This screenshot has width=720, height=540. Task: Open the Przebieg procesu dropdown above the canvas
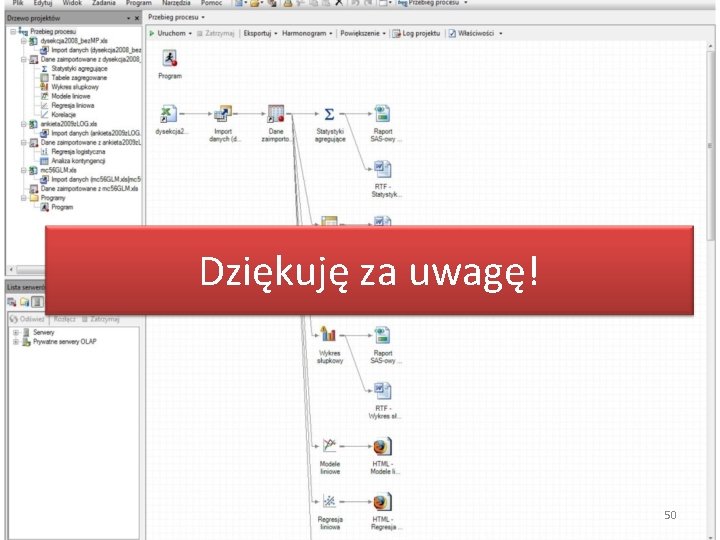pyautogui.click(x=176, y=17)
